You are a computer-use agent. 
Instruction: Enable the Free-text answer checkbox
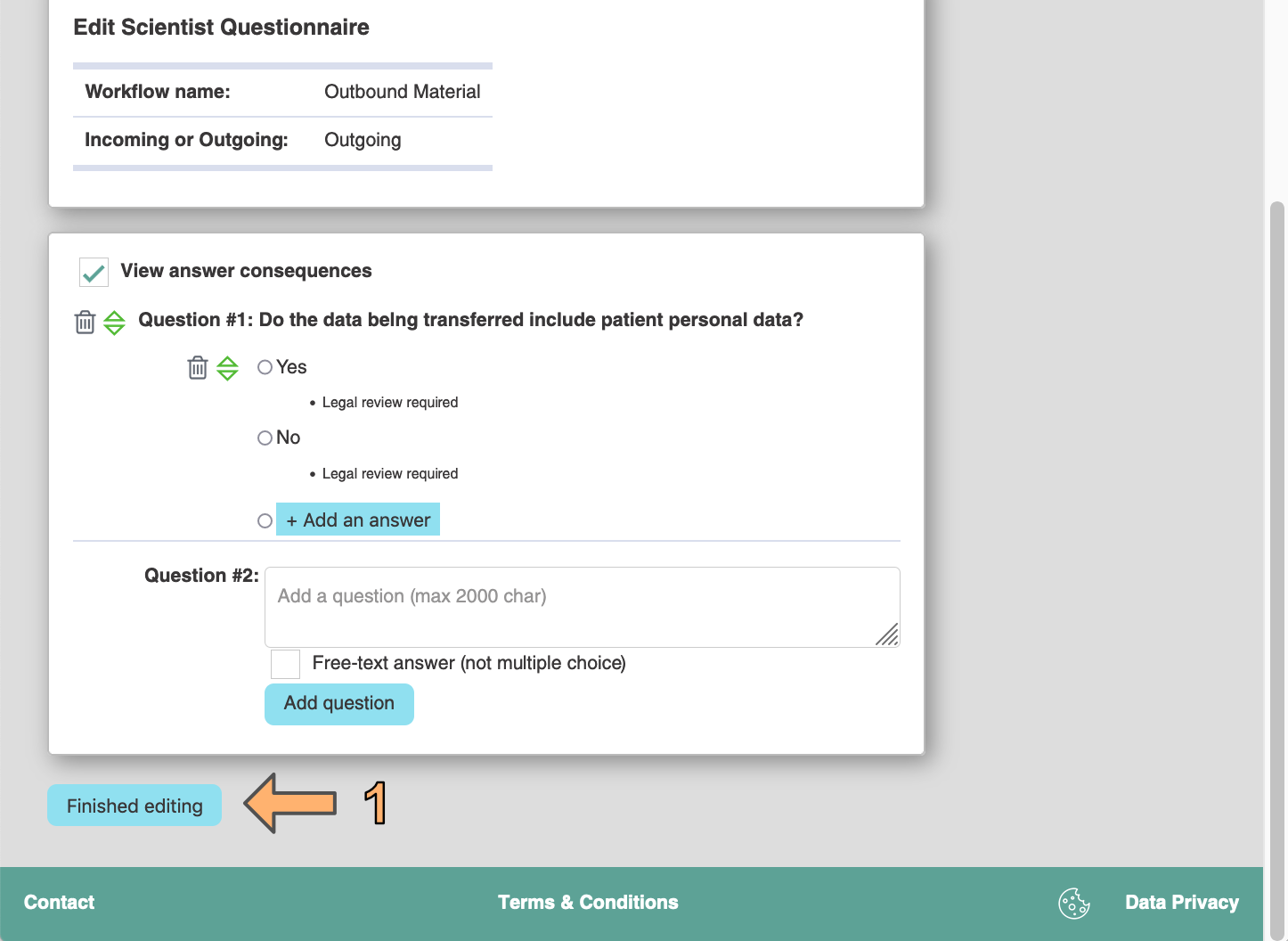[285, 664]
